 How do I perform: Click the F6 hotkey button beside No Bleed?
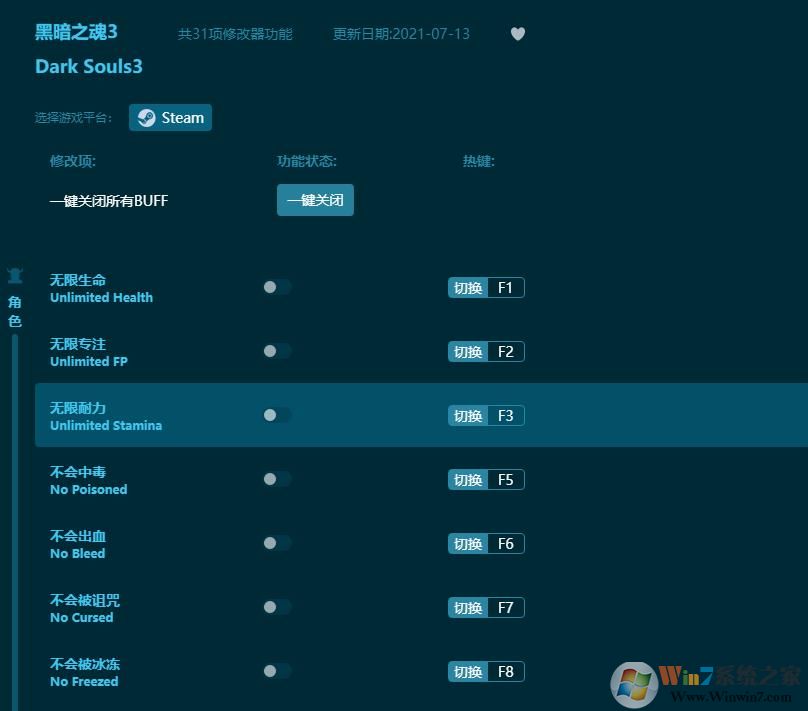pyautogui.click(x=486, y=543)
